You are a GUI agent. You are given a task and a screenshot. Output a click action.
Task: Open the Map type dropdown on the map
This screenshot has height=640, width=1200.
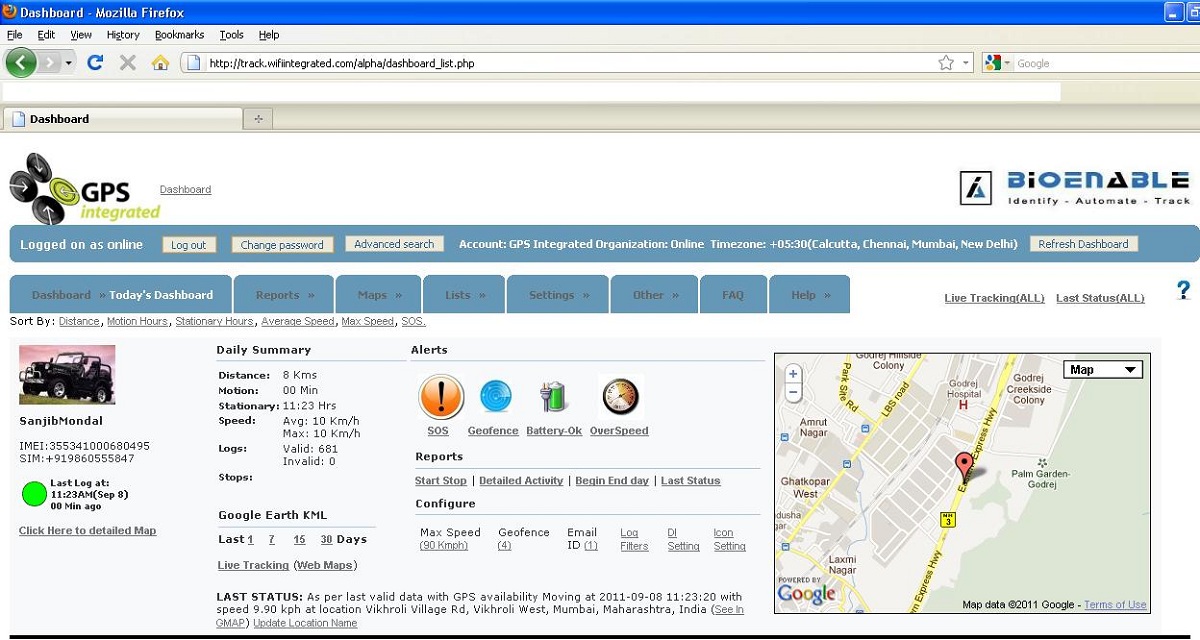(x=1103, y=369)
